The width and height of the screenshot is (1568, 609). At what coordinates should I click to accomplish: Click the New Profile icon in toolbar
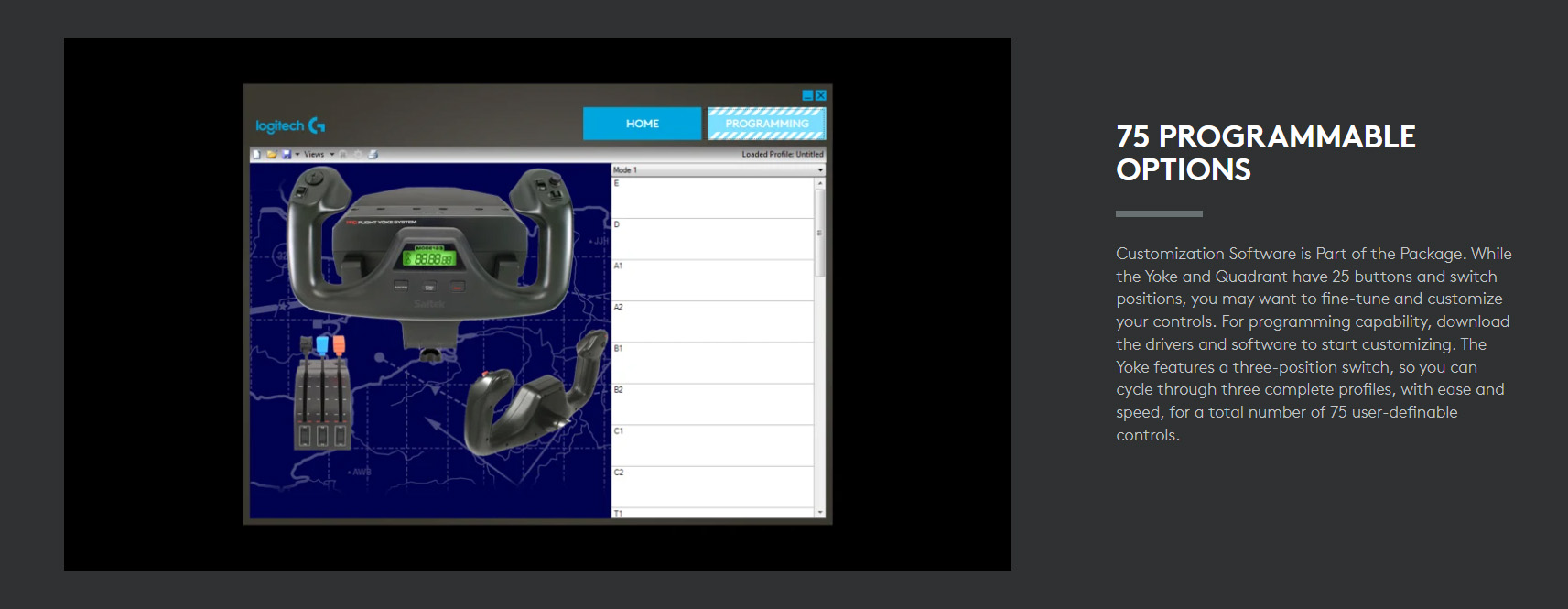[x=256, y=155]
